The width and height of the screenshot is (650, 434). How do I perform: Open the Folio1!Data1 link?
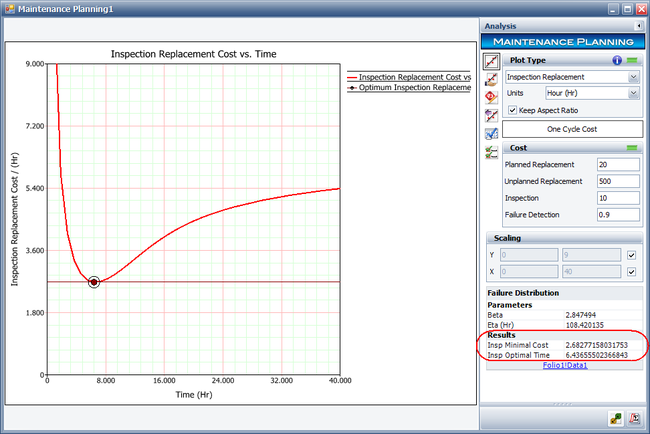[x=565, y=365]
